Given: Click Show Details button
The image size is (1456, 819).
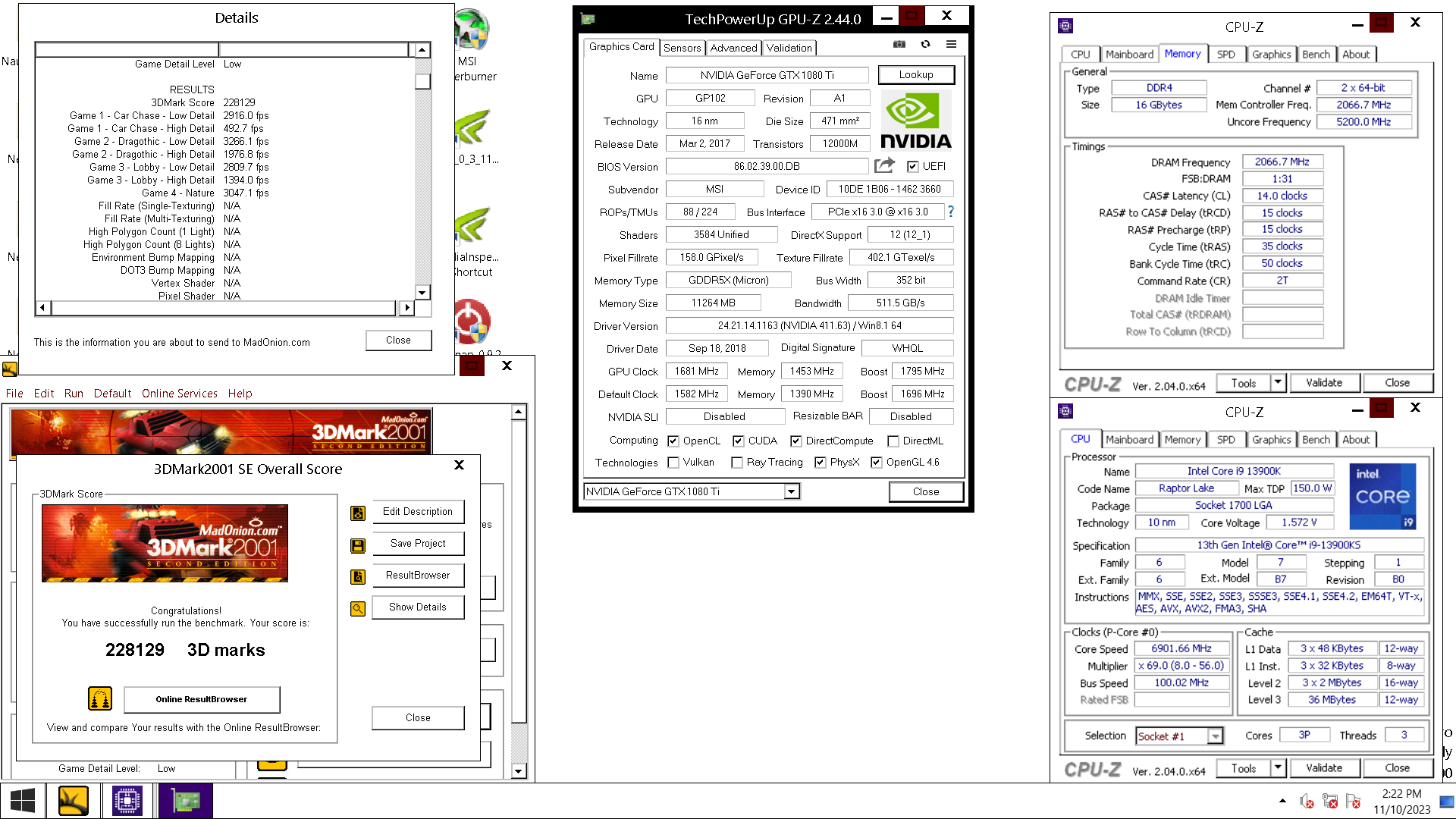Looking at the screenshot, I should point(418,607).
